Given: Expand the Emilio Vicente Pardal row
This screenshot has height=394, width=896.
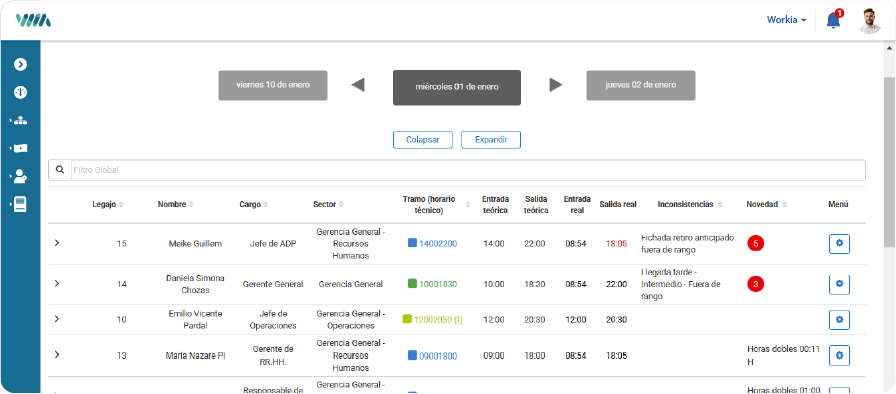Looking at the screenshot, I should tap(57, 319).
